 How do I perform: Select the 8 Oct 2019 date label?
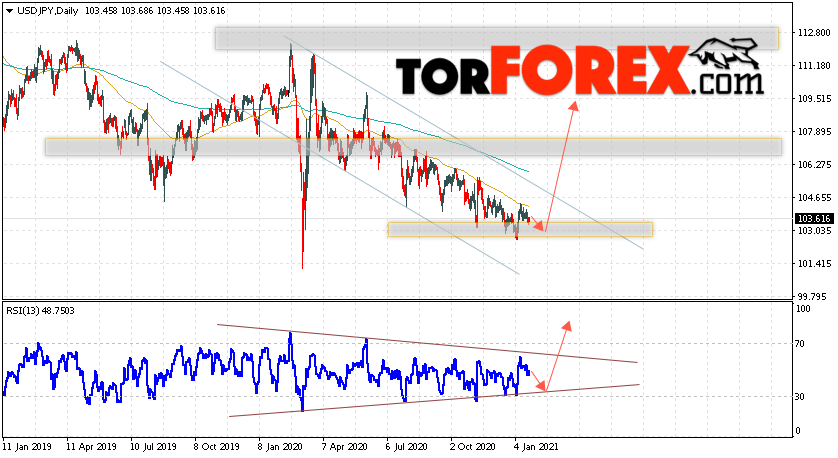pyautogui.click(x=217, y=447)
